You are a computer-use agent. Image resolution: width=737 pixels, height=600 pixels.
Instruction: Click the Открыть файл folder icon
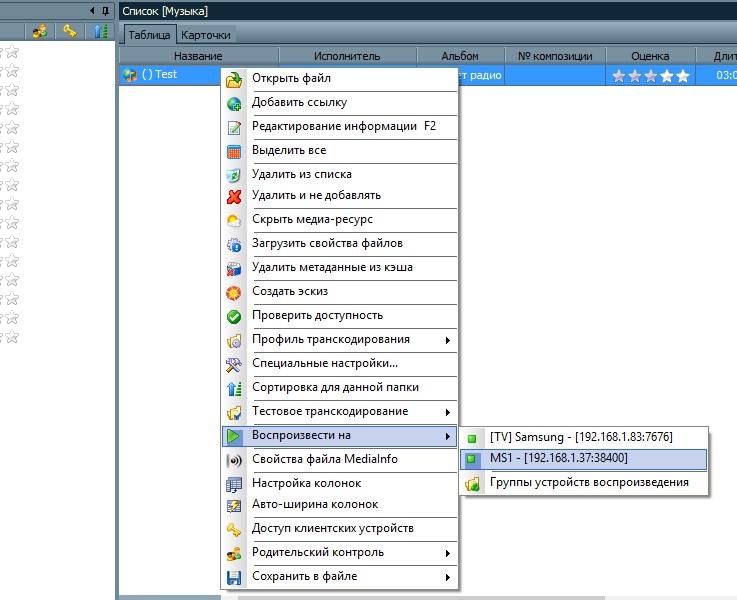234,80
